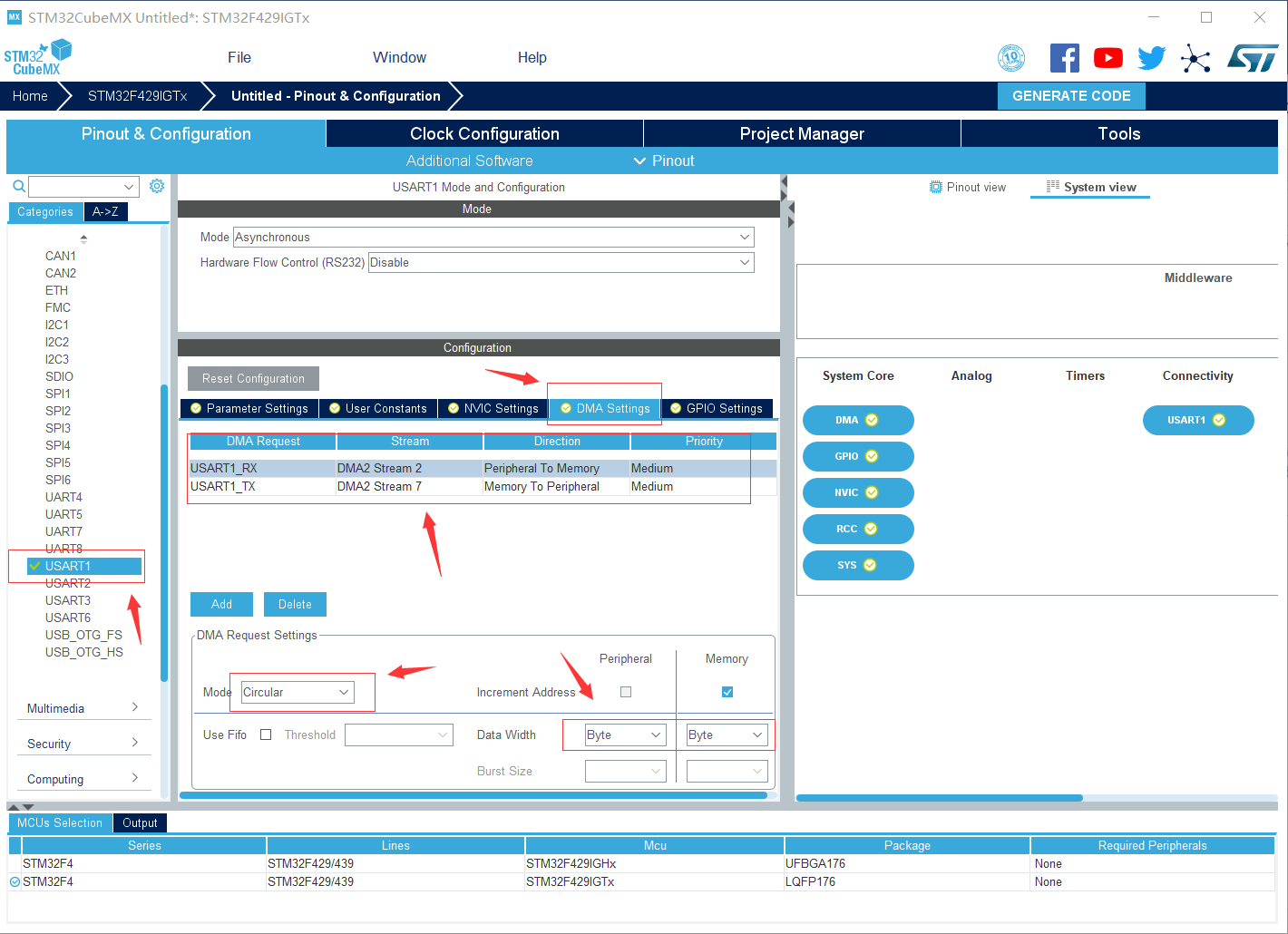
Task: Select the USART1_TX DMA request row
Action: [x=483, y=486]
